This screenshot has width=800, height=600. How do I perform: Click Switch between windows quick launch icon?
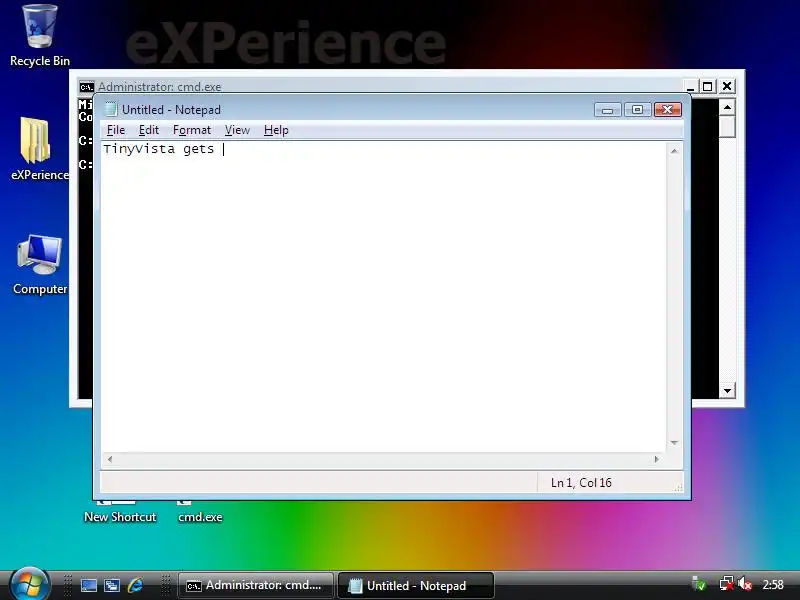(112, 585)
